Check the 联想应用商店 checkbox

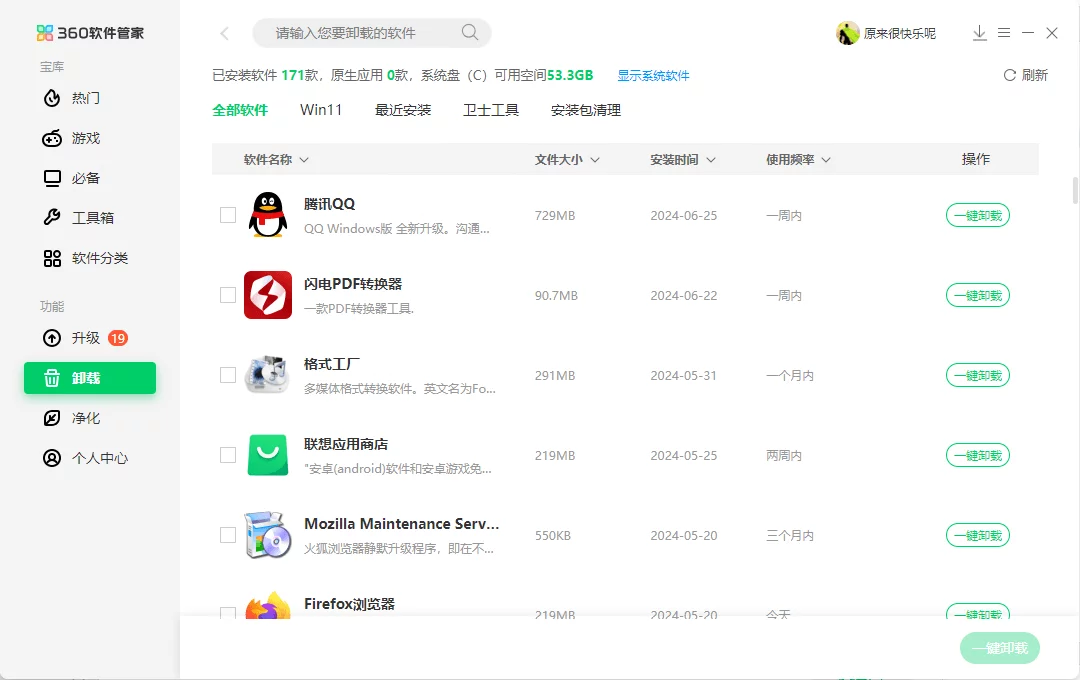[228, 455]
